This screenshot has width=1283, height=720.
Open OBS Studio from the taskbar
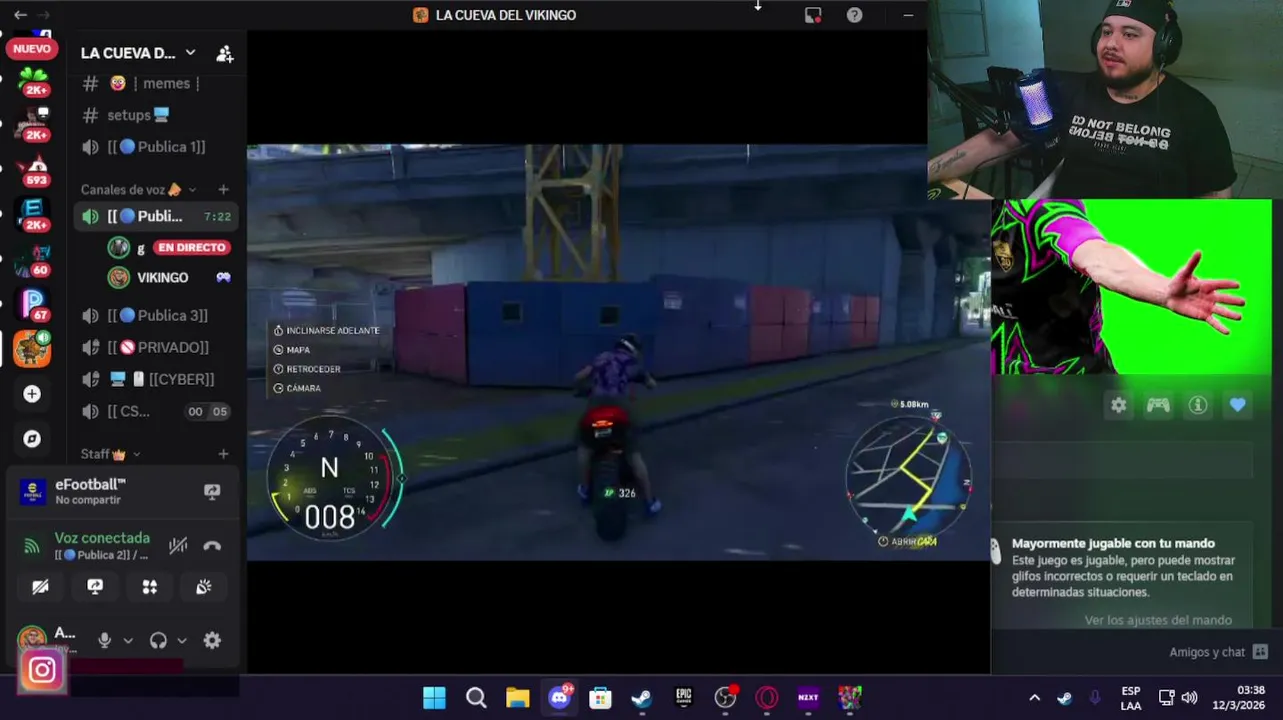(x=726, y=697)
